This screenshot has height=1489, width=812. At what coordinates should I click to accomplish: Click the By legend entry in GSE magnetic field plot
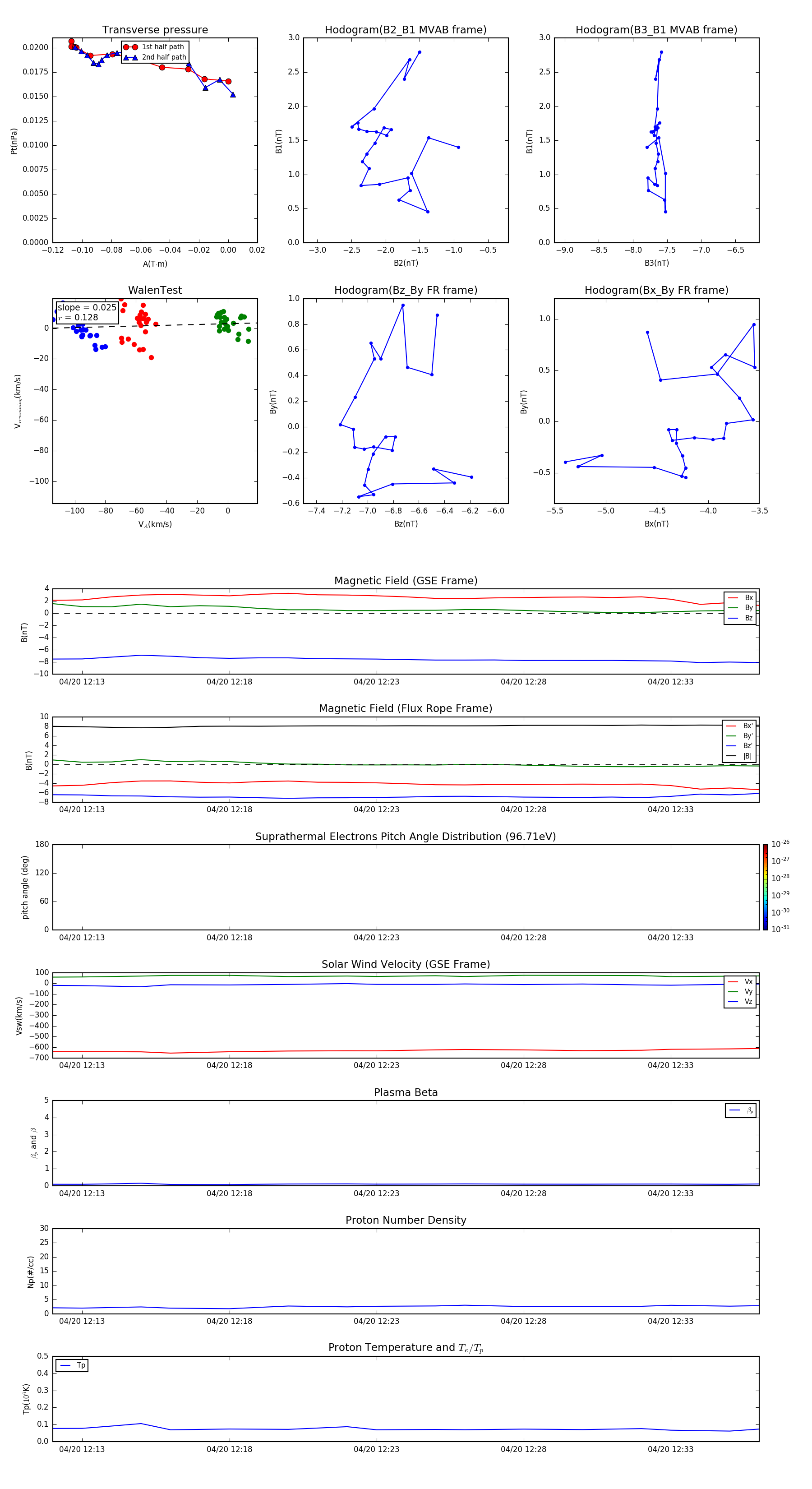pos(740,608)
